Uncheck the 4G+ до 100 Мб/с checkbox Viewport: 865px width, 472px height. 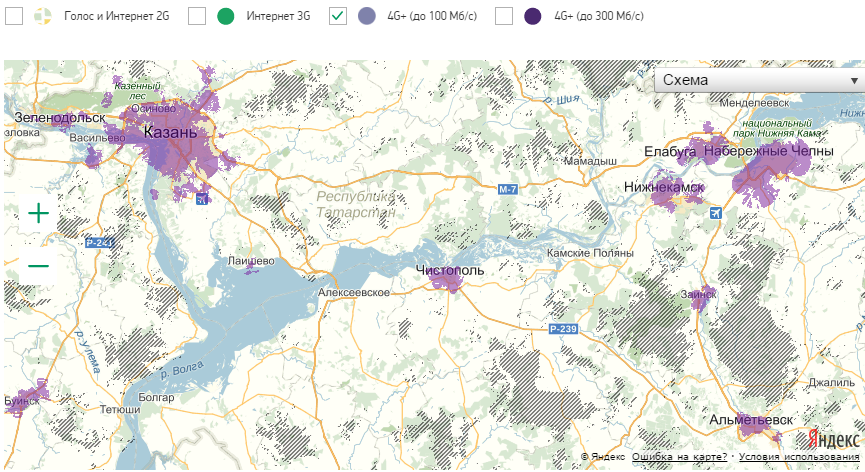tap(338, 16)
